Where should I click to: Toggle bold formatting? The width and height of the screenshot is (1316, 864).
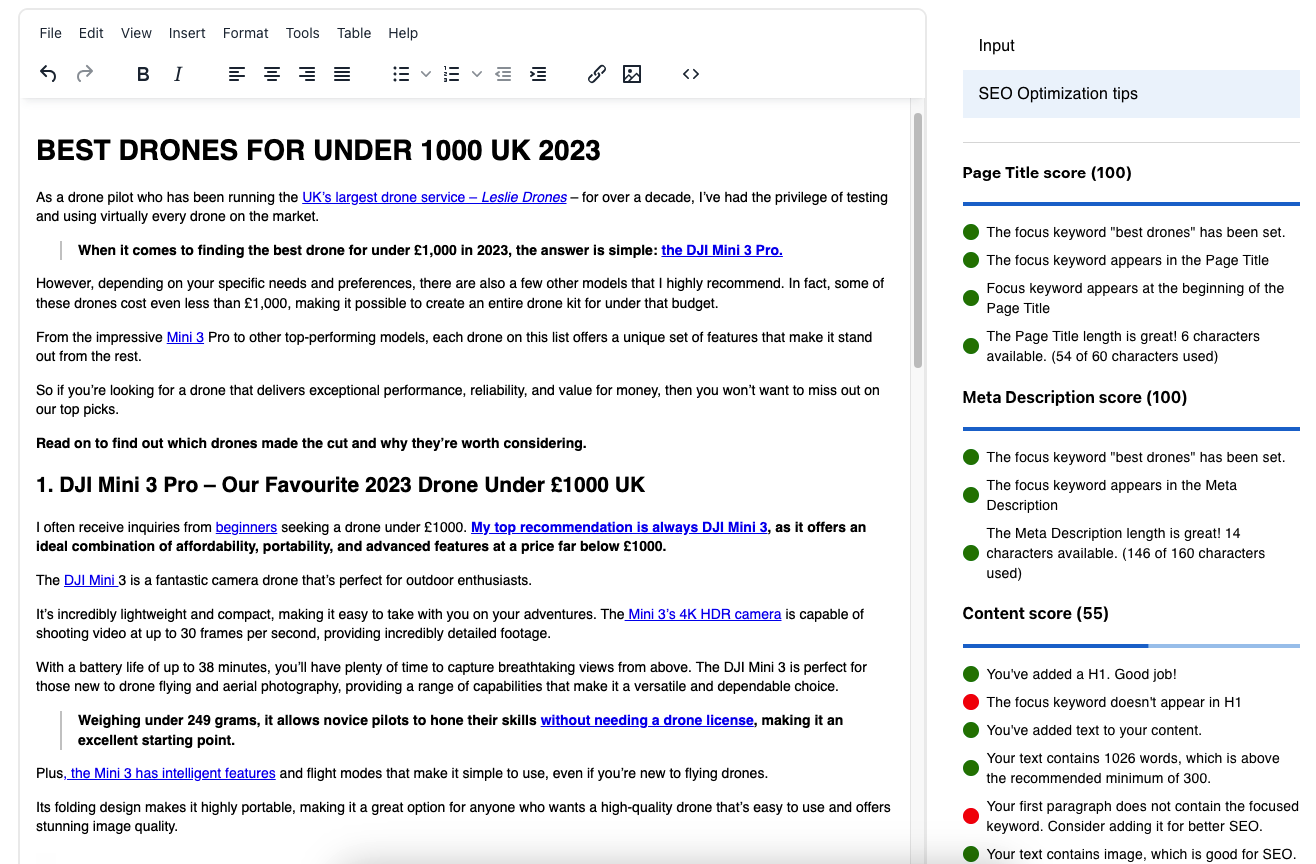(x=143, y=74)
